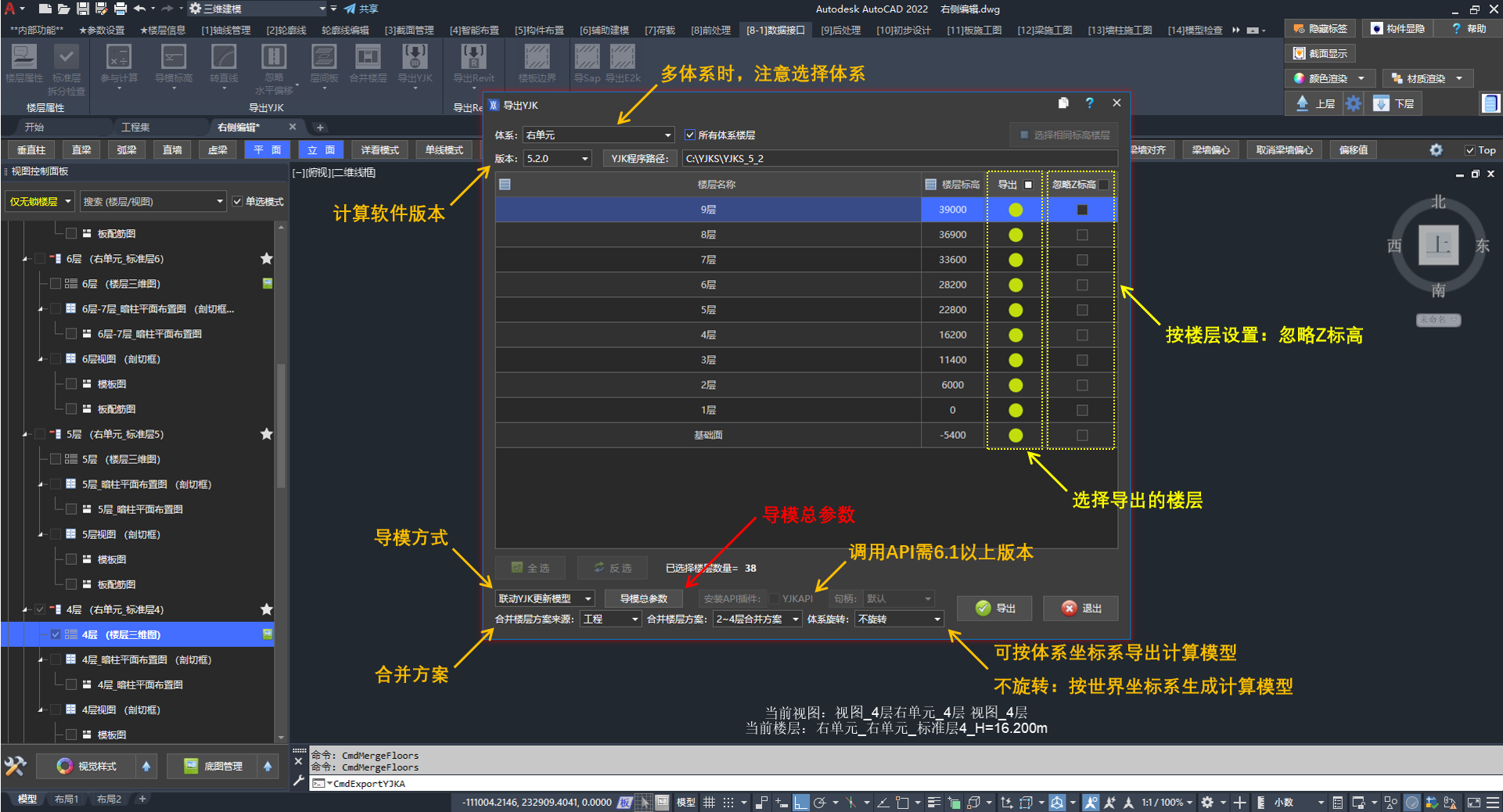Open the 版本 dropdown showing 5.2.0
The image size is (1503, 812).
[557, 159]
